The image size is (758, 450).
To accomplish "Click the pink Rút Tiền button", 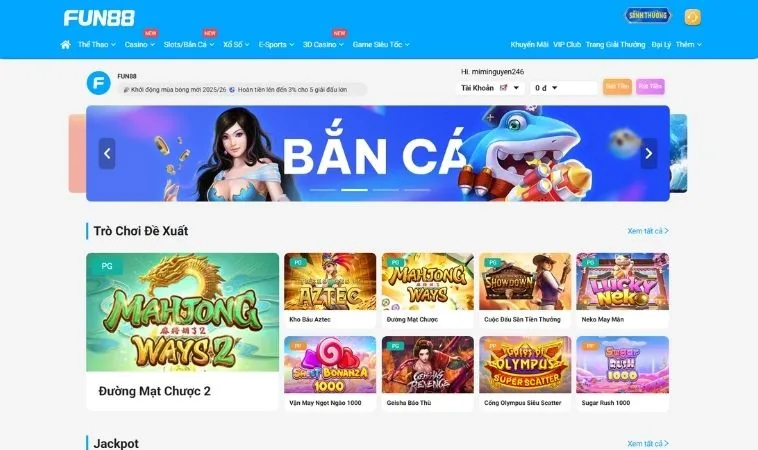I will point(650,87).
